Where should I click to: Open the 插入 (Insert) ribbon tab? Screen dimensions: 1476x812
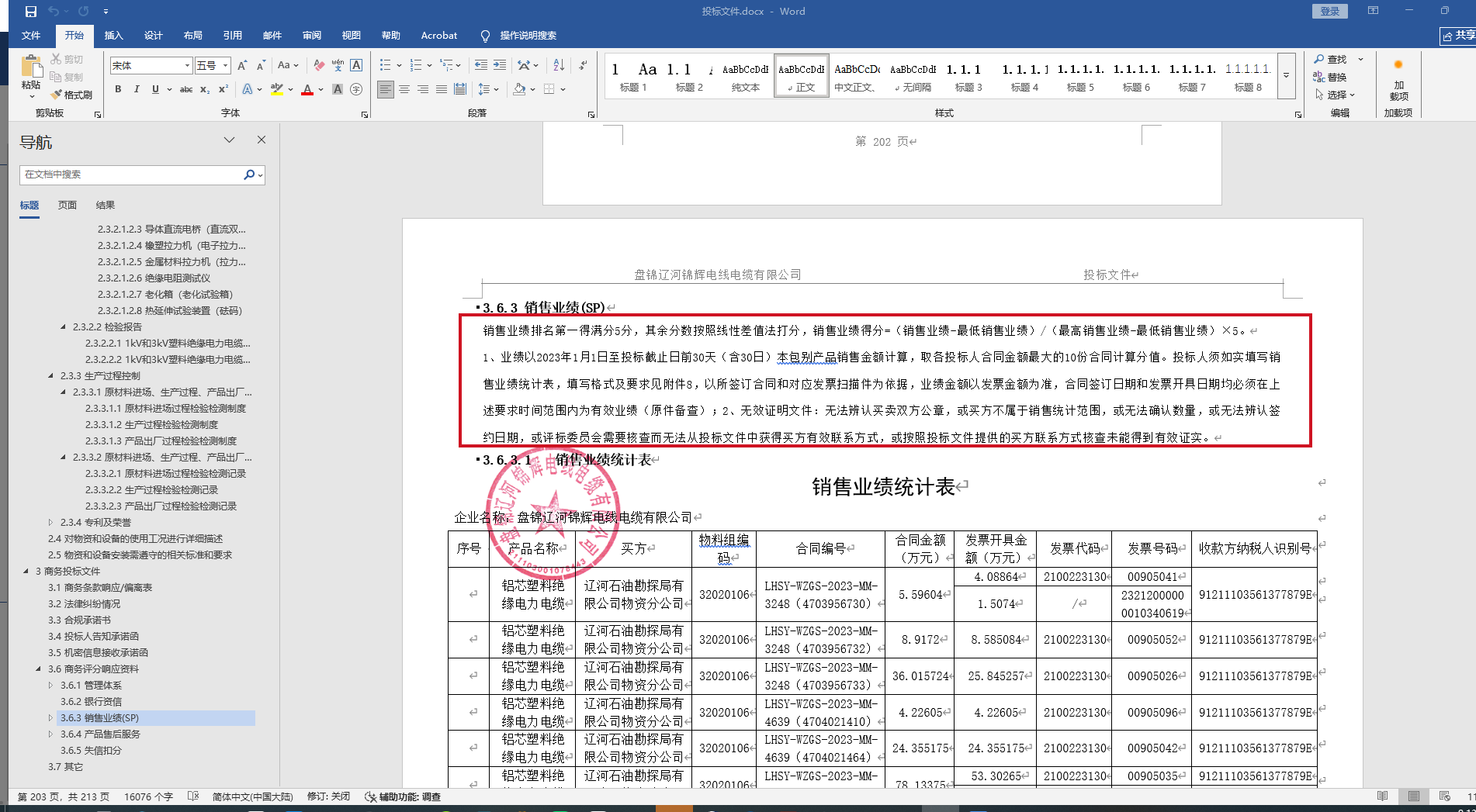114,36
